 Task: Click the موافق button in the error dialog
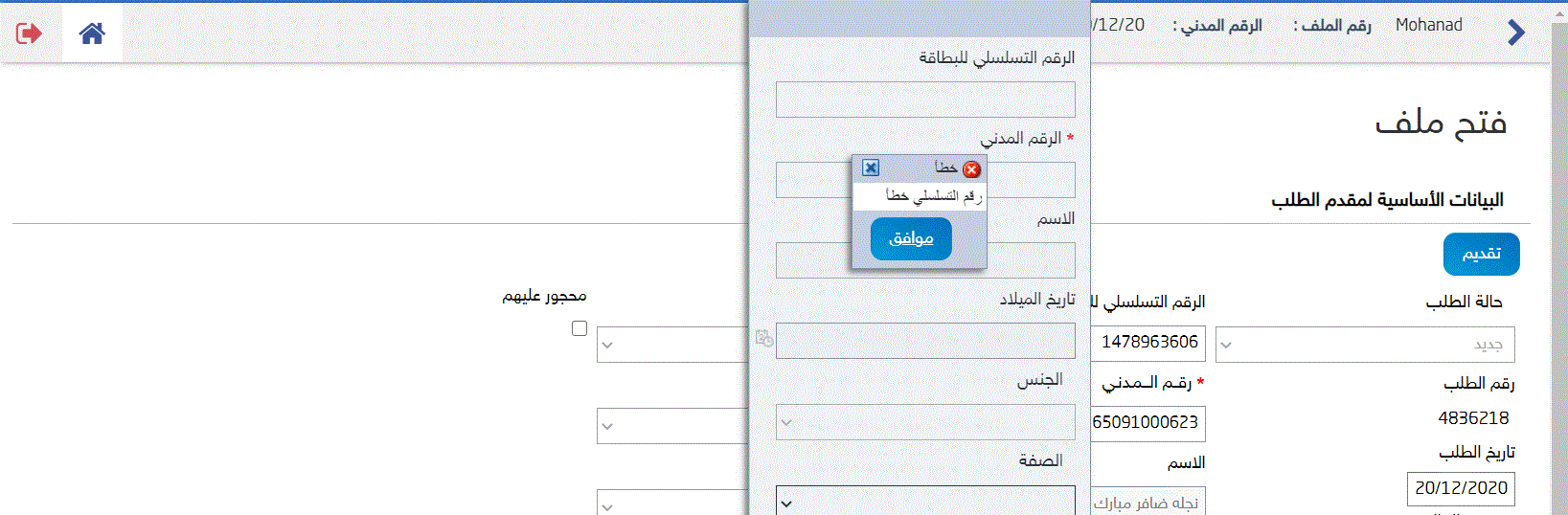[x=911, y=238]
